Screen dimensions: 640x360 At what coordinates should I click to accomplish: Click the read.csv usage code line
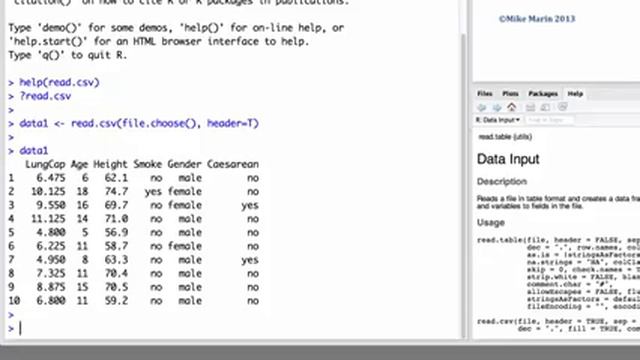click(558, 325)
